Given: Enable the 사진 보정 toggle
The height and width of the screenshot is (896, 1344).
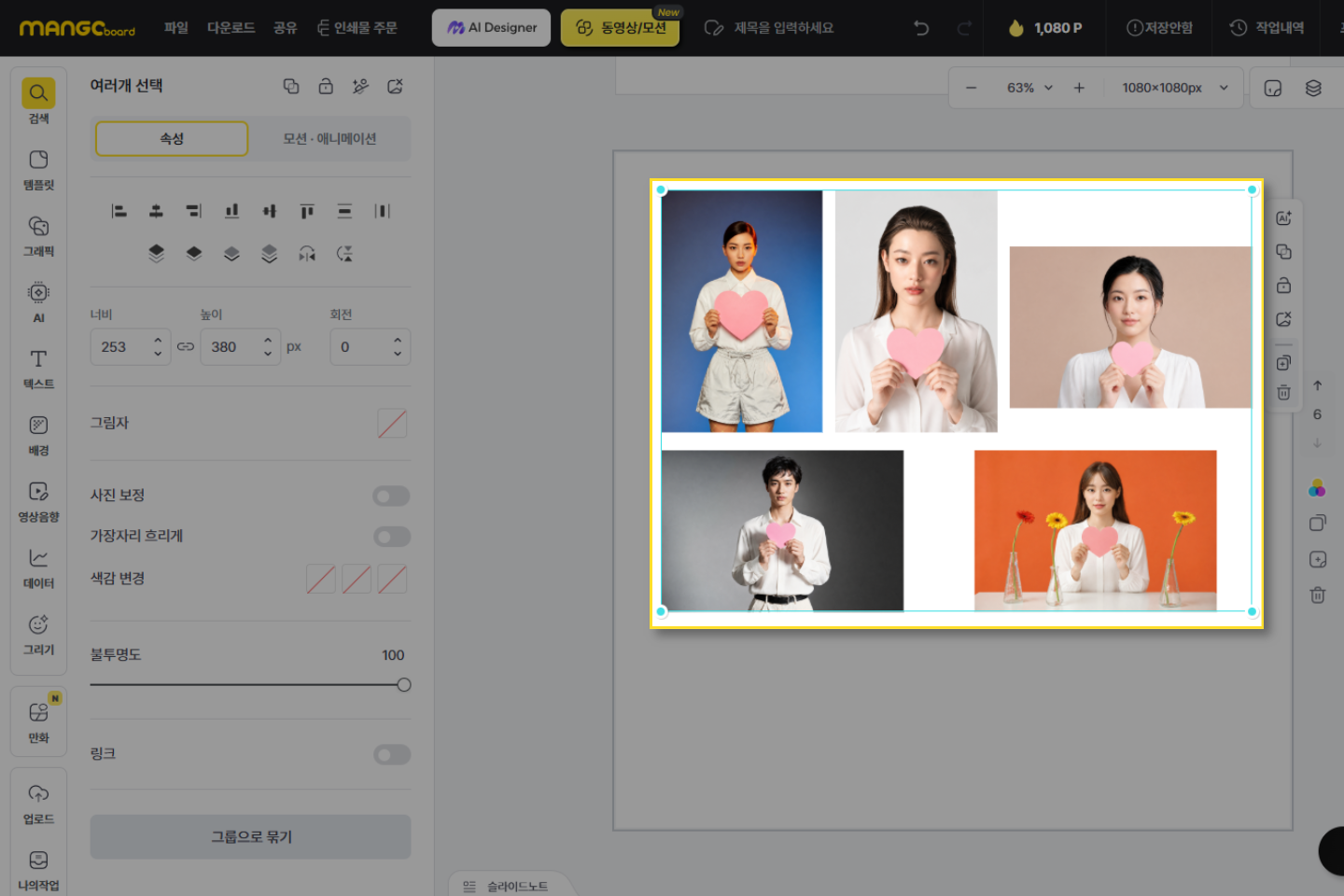Looking at the screenshot, I should (391, 496).
